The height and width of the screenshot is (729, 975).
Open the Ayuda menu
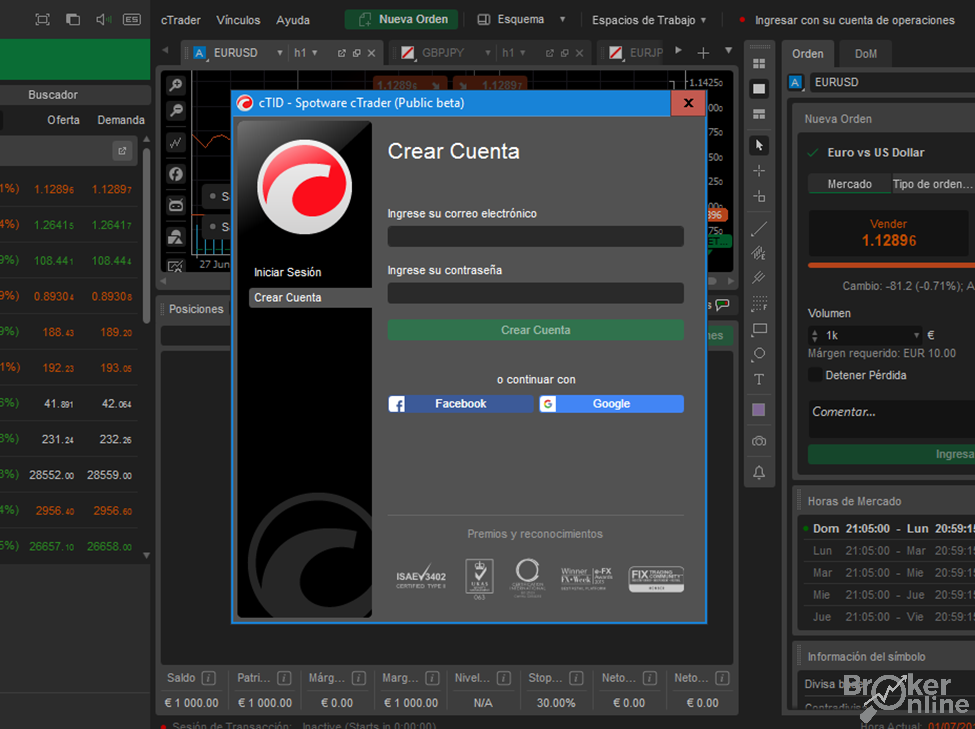coord(293,20)
